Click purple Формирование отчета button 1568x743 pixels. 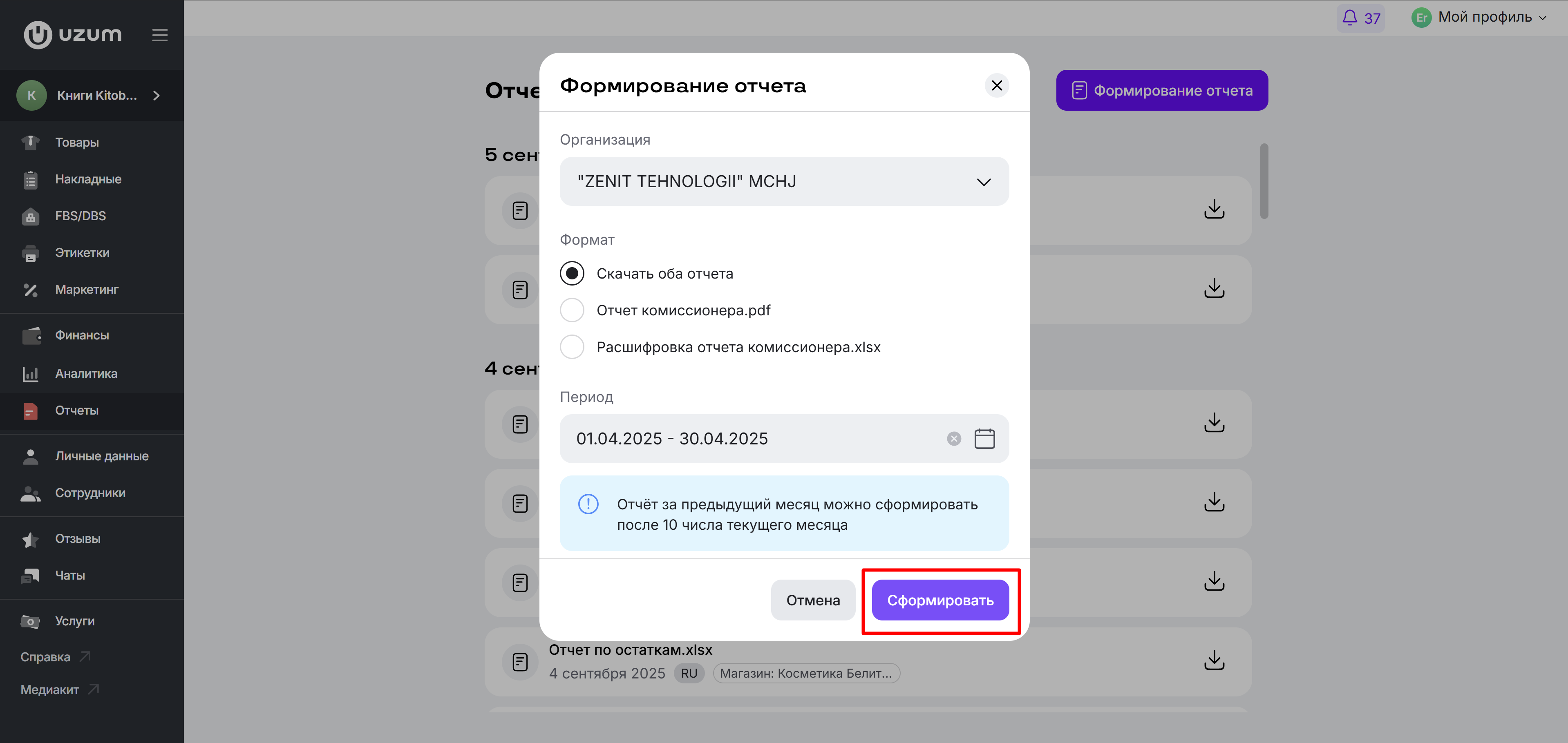pos(1161,91)
